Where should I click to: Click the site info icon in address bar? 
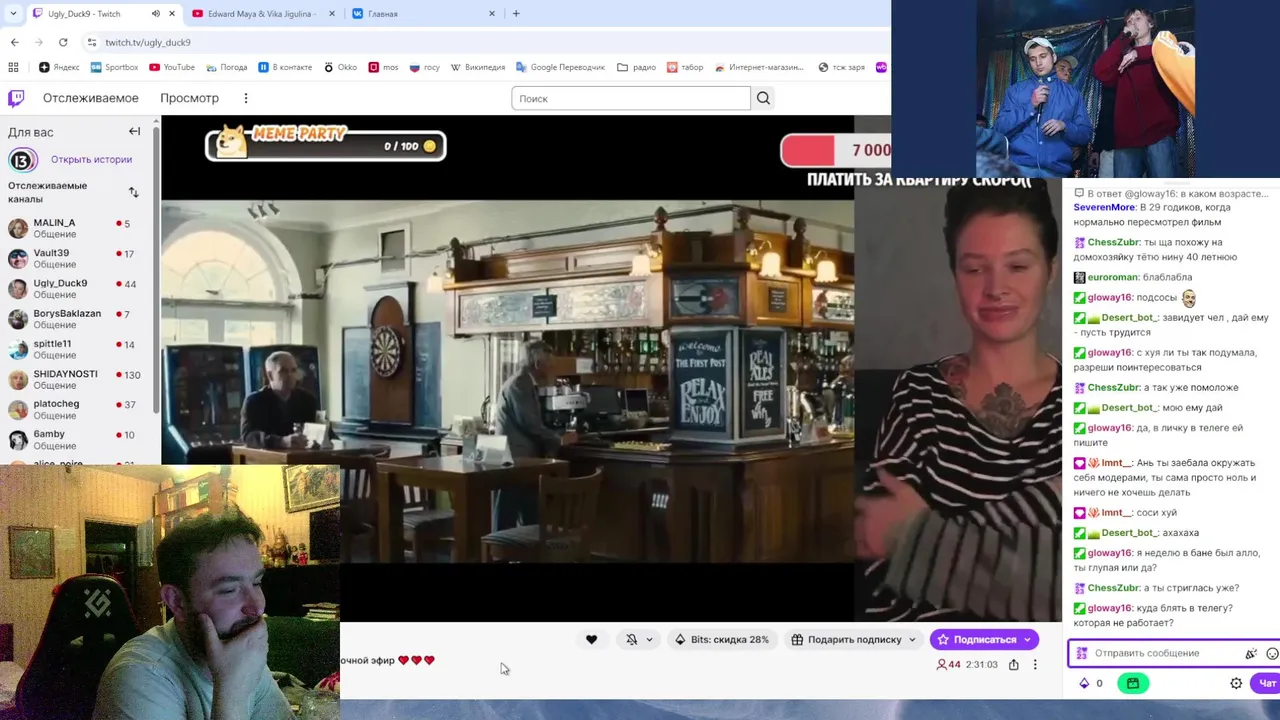coord(92,42)
